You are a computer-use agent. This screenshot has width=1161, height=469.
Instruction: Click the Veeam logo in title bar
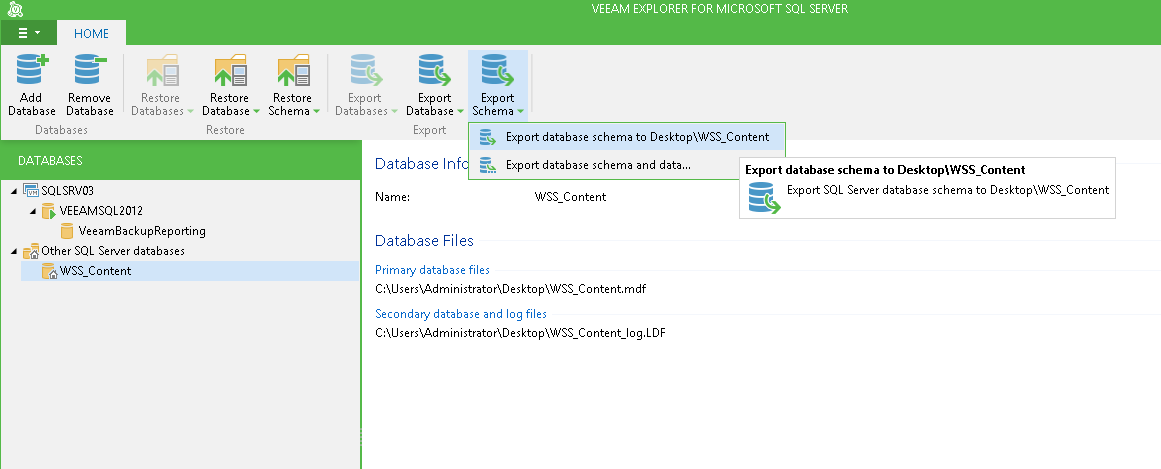pyautogui.click(x=15, y=10)
